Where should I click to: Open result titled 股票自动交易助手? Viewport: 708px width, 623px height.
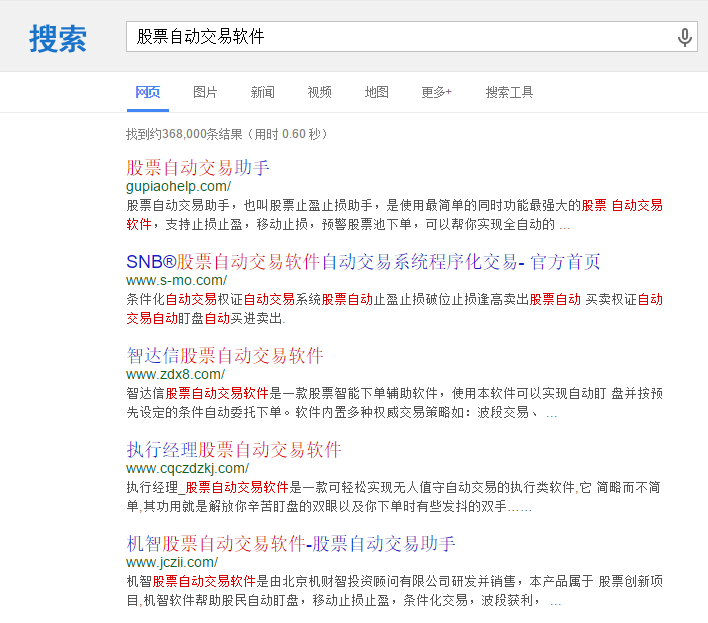[198, 167]
